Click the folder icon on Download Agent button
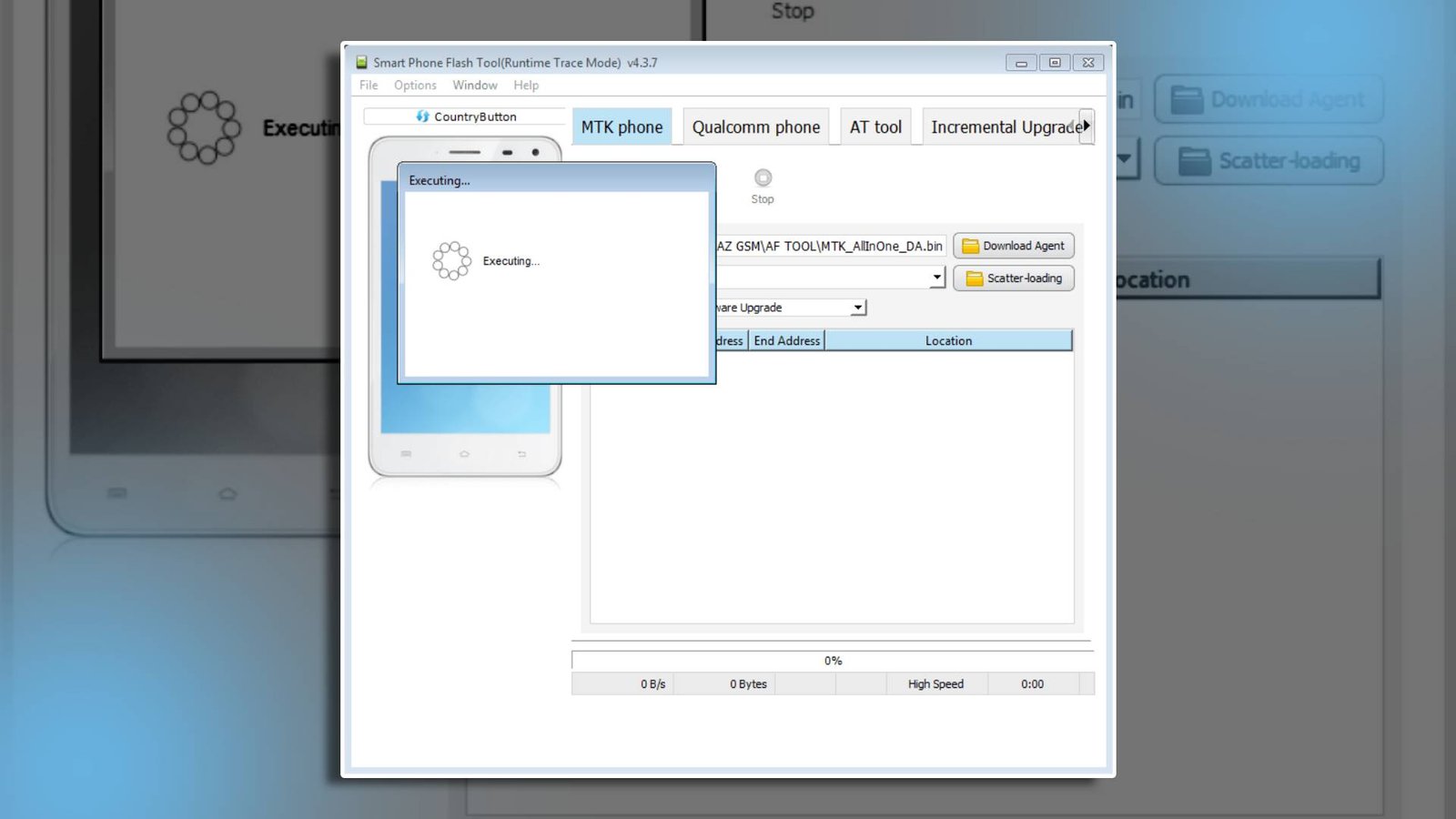The width and height of the screenshot is (1456, 819). click(x=972, y=246)
